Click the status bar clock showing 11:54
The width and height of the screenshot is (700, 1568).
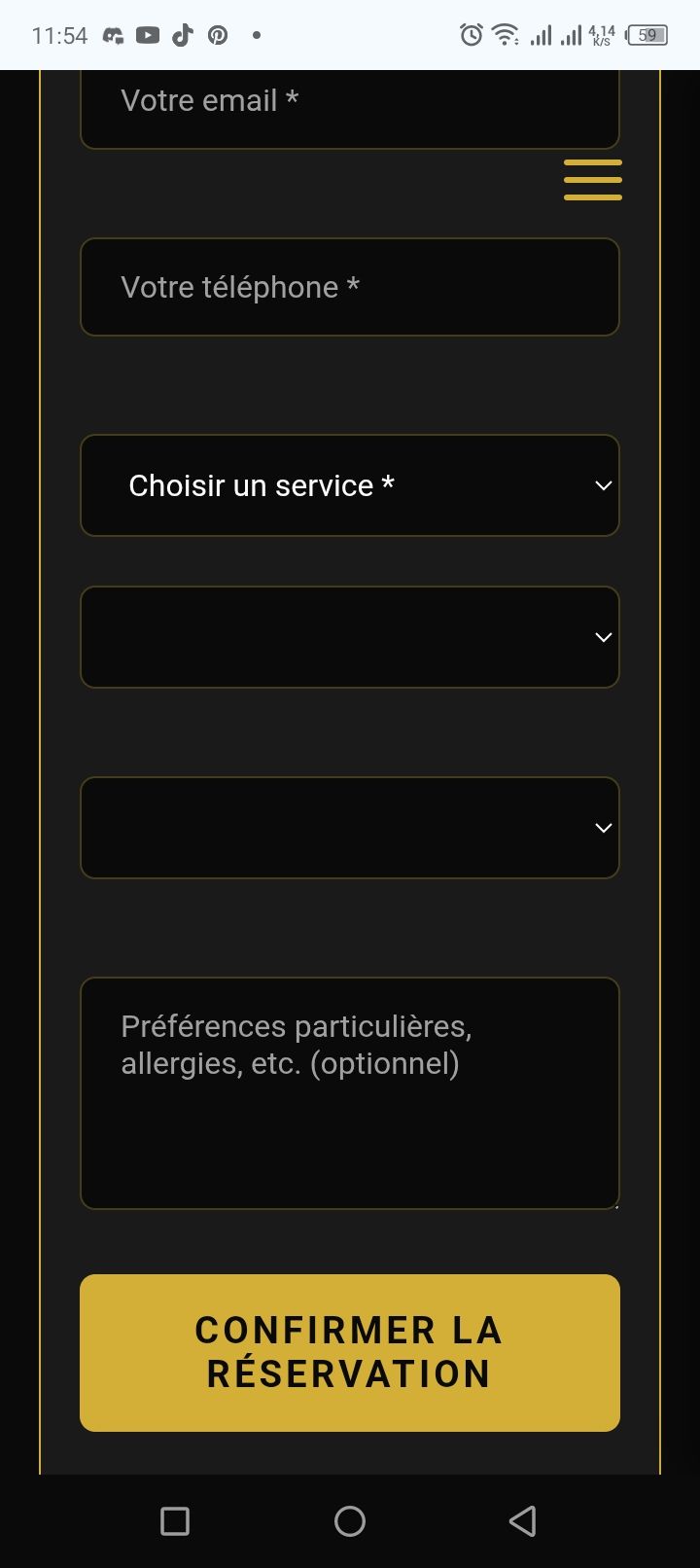(x=59, y=36)
